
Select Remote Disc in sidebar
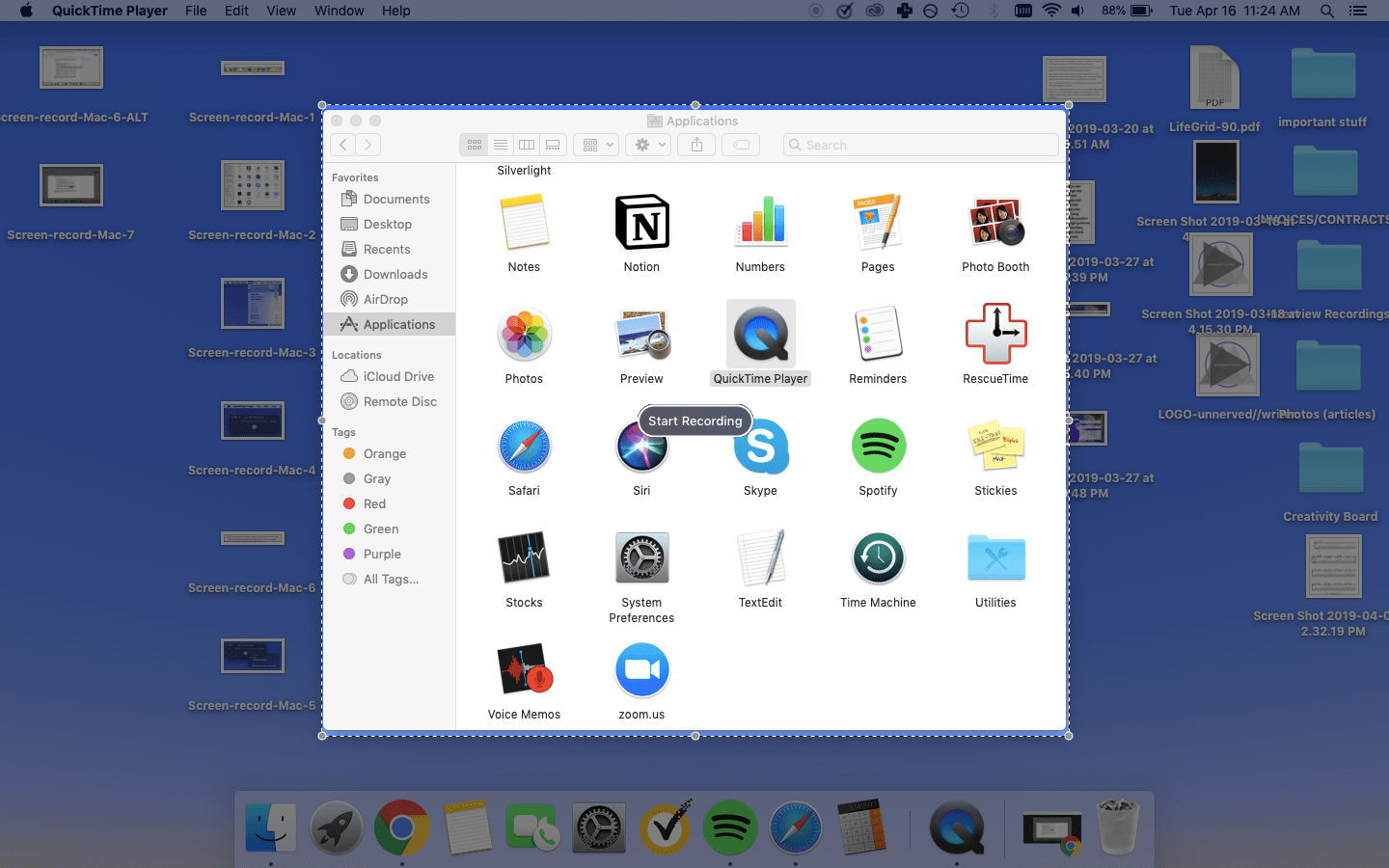click(390, 401)
